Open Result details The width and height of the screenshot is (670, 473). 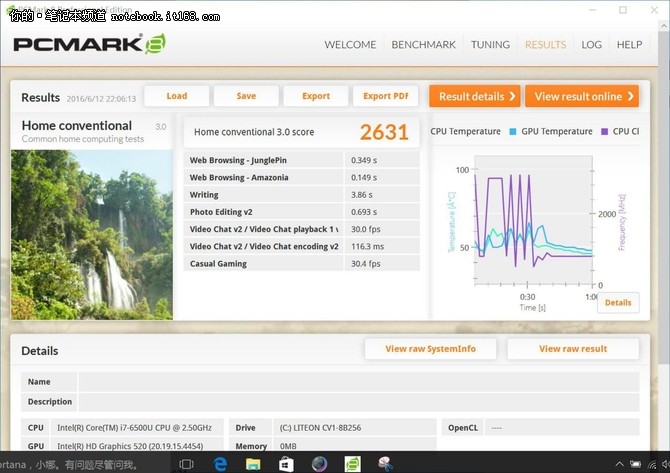pos(475,96)
